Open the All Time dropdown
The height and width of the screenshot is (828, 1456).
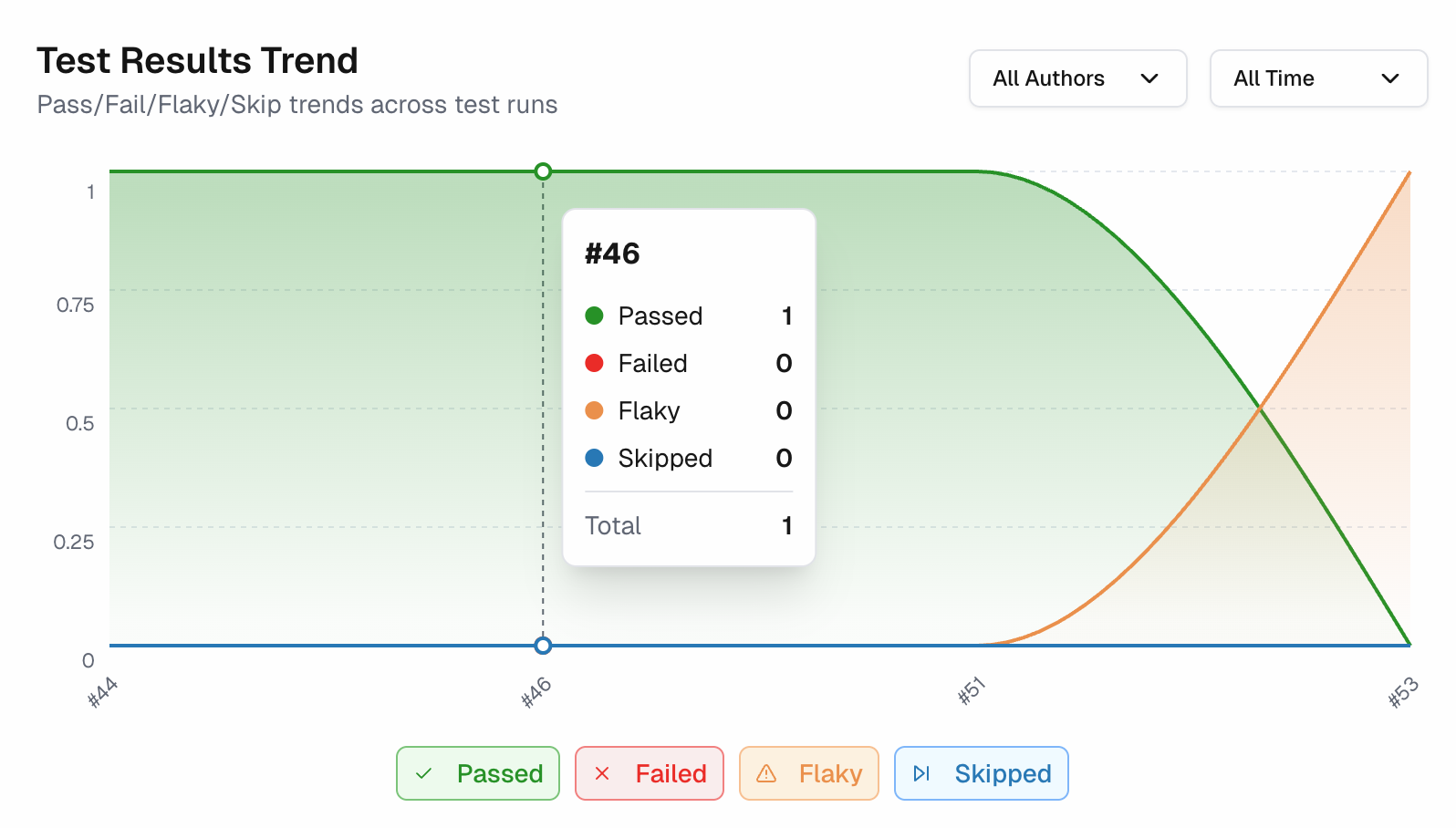(x=1318, y=78)
